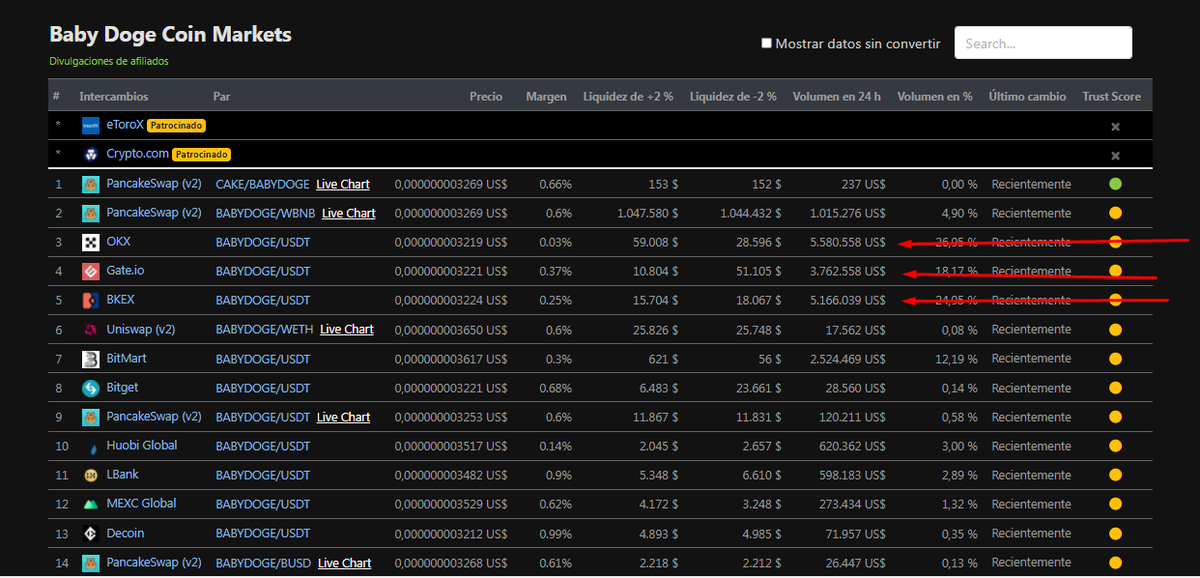Open the OKX exchange link
Viewport: 1200px width, 578px height.
119,242
